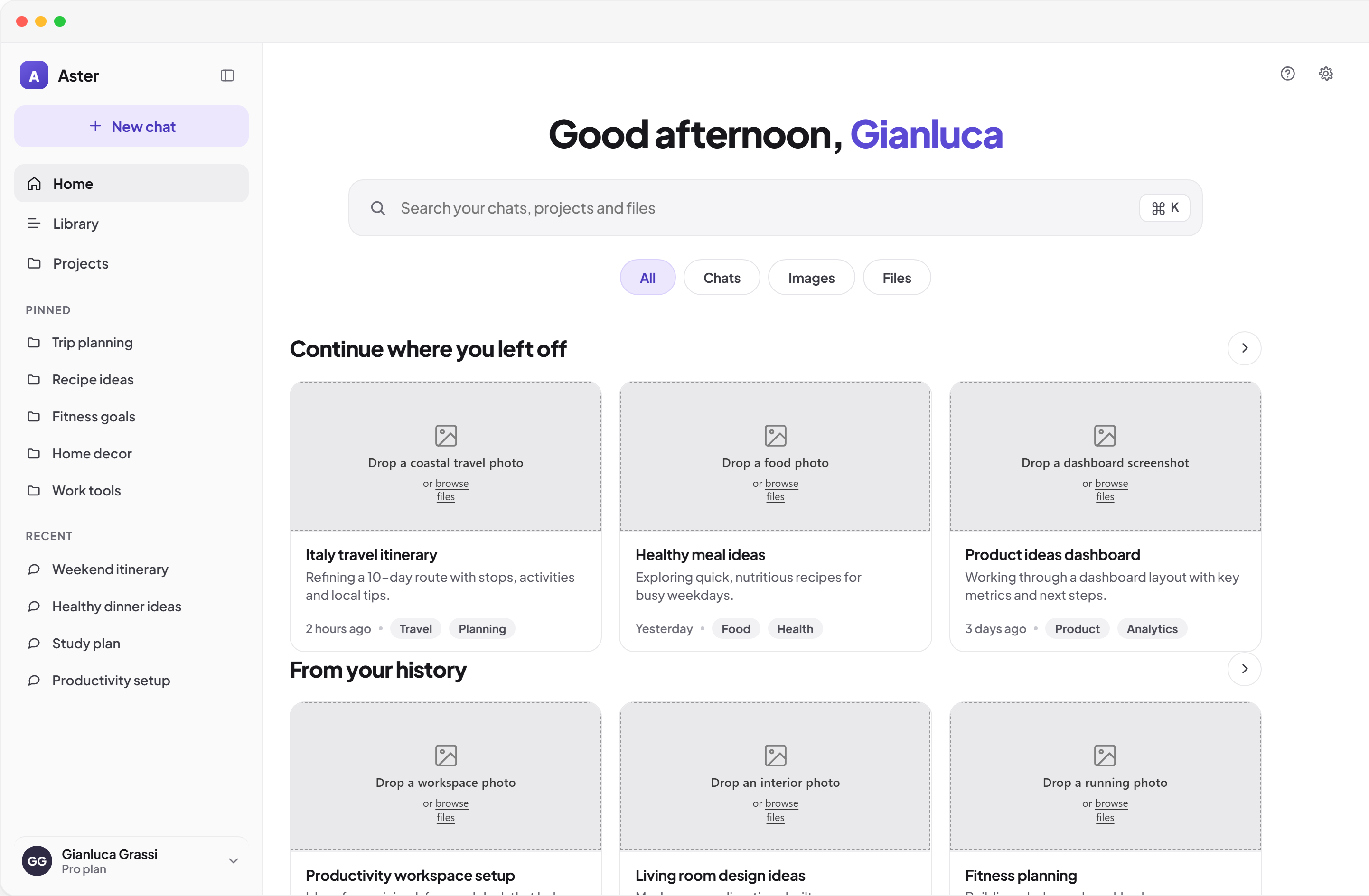Click the Library list icon

pyautogui.click(x=35, y=224)
